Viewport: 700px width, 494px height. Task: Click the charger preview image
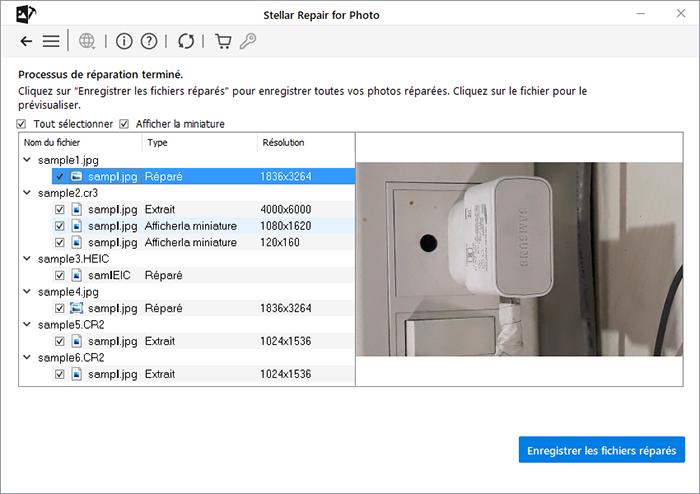pyautogui.click(x=520, y=259)
